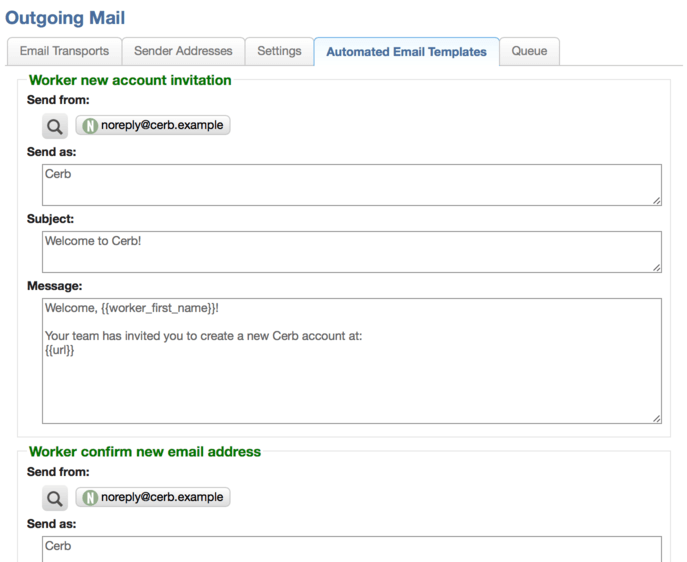Focus the invitation Send as field containing Cerb

[x=352, y=185]
